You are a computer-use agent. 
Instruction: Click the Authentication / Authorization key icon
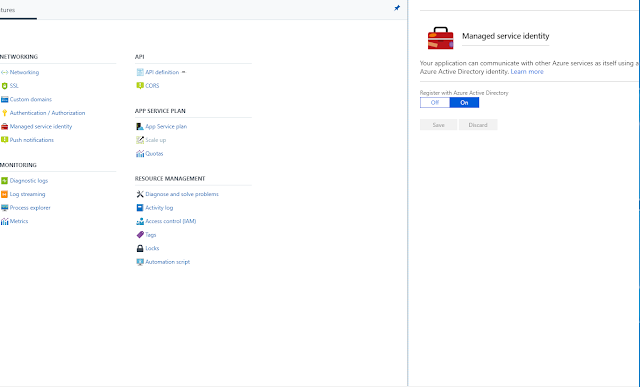[x=4, y=113]
